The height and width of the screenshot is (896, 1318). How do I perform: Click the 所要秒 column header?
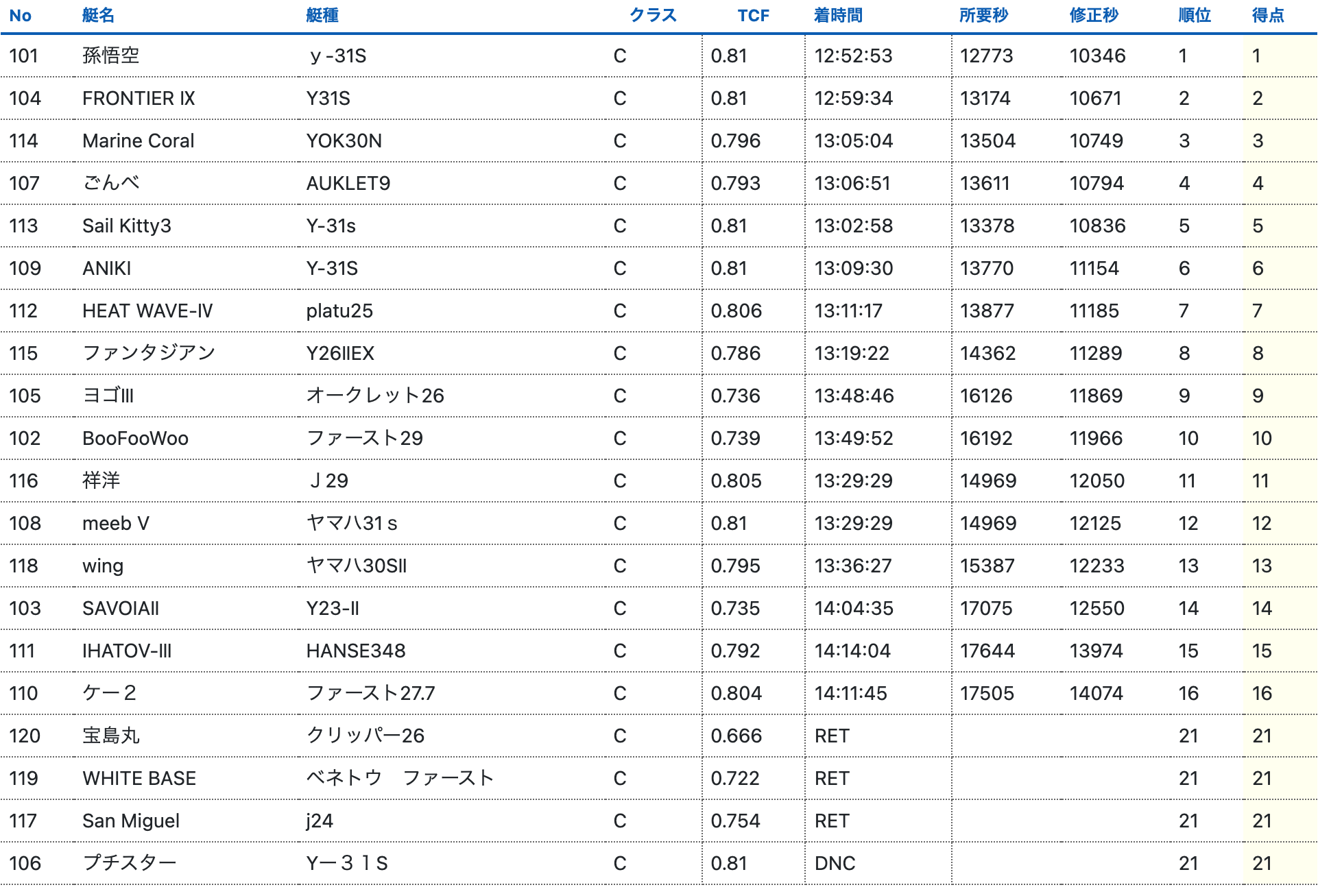[983, 15]
